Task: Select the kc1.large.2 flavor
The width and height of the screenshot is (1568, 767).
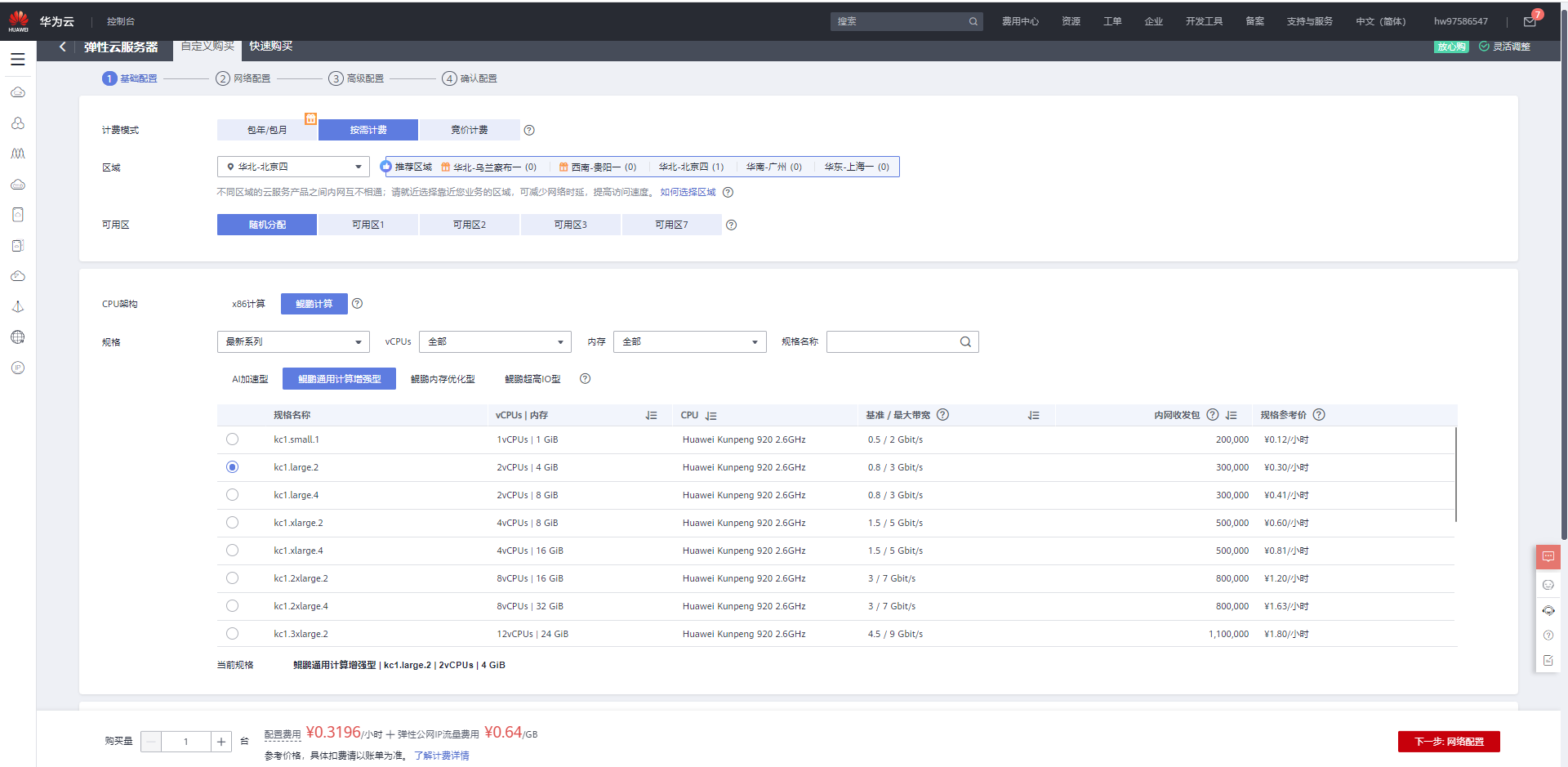Action: [x=233, y=467]
